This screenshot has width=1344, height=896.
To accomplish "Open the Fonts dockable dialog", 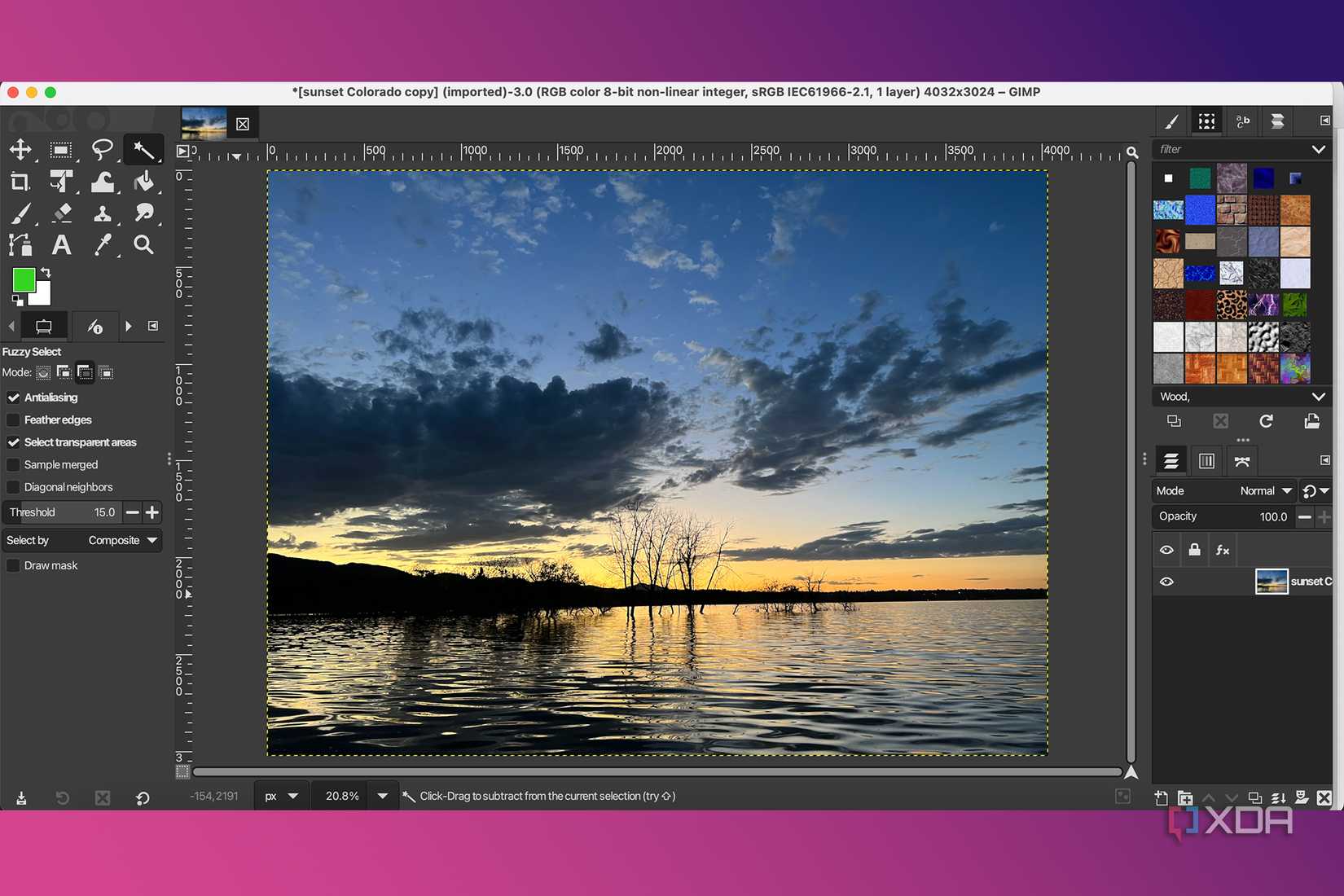I will [1242, 121].
